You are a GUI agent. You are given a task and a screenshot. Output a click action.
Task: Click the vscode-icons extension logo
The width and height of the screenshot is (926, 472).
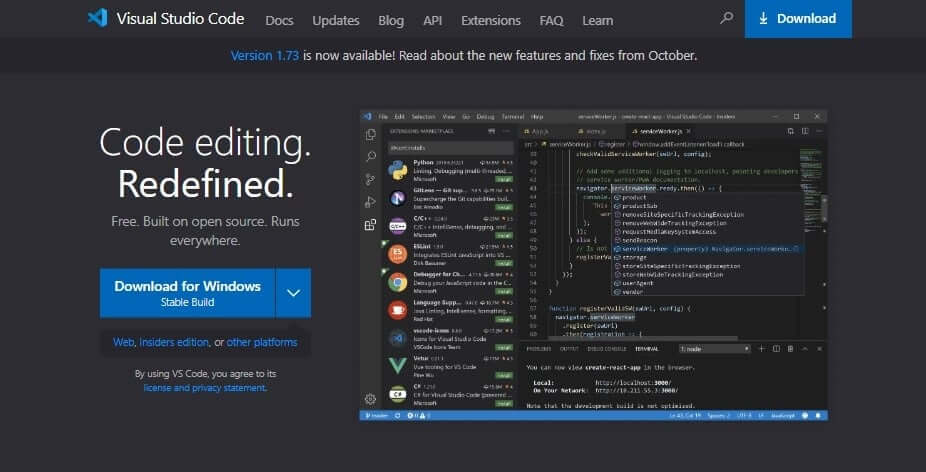[x=397, y=338]
